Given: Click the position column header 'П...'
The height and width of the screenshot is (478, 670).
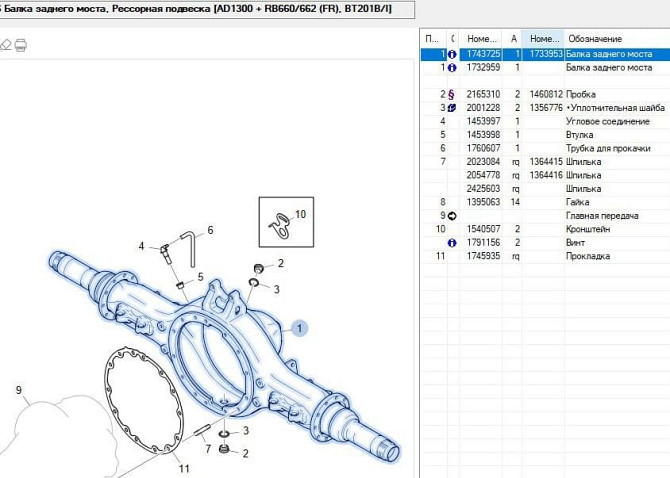Looking at the screenshot, I should (x=433, y=39).
